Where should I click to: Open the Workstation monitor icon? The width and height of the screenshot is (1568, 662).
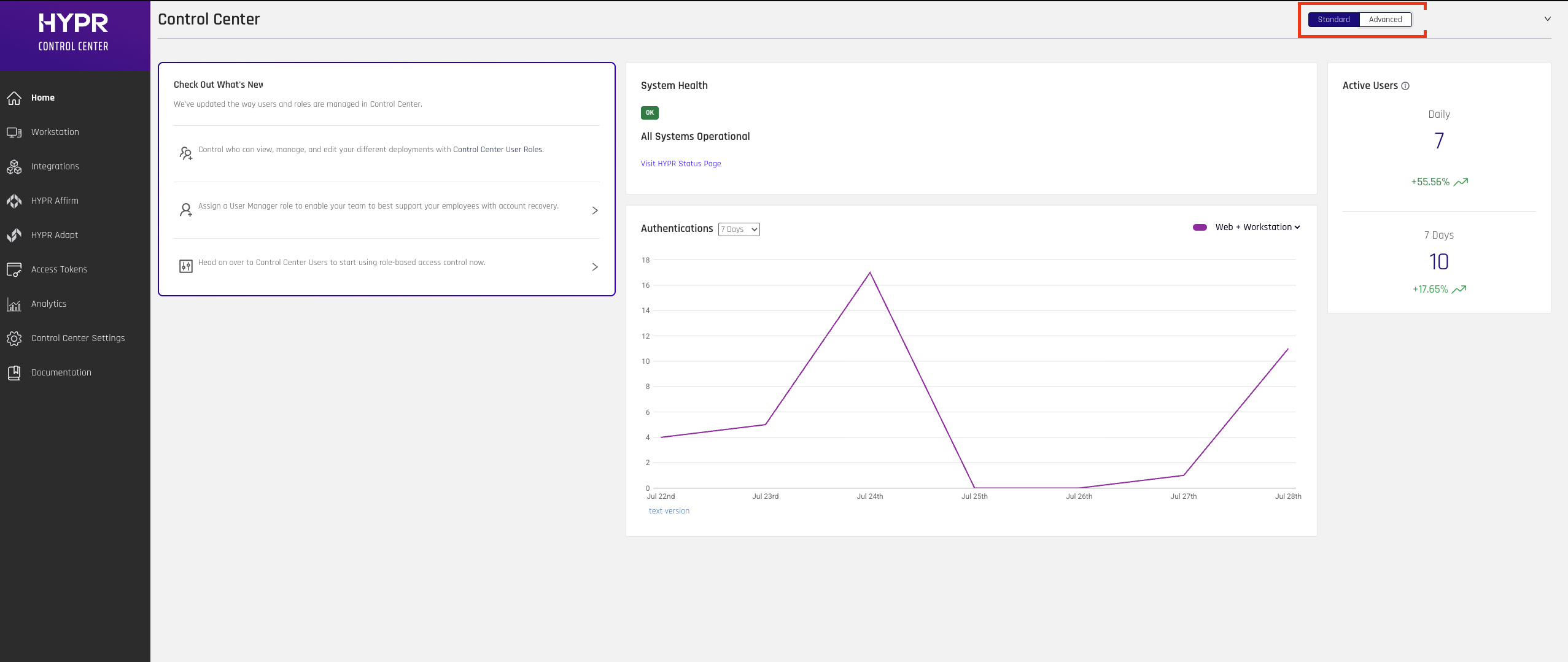(14, 132)
